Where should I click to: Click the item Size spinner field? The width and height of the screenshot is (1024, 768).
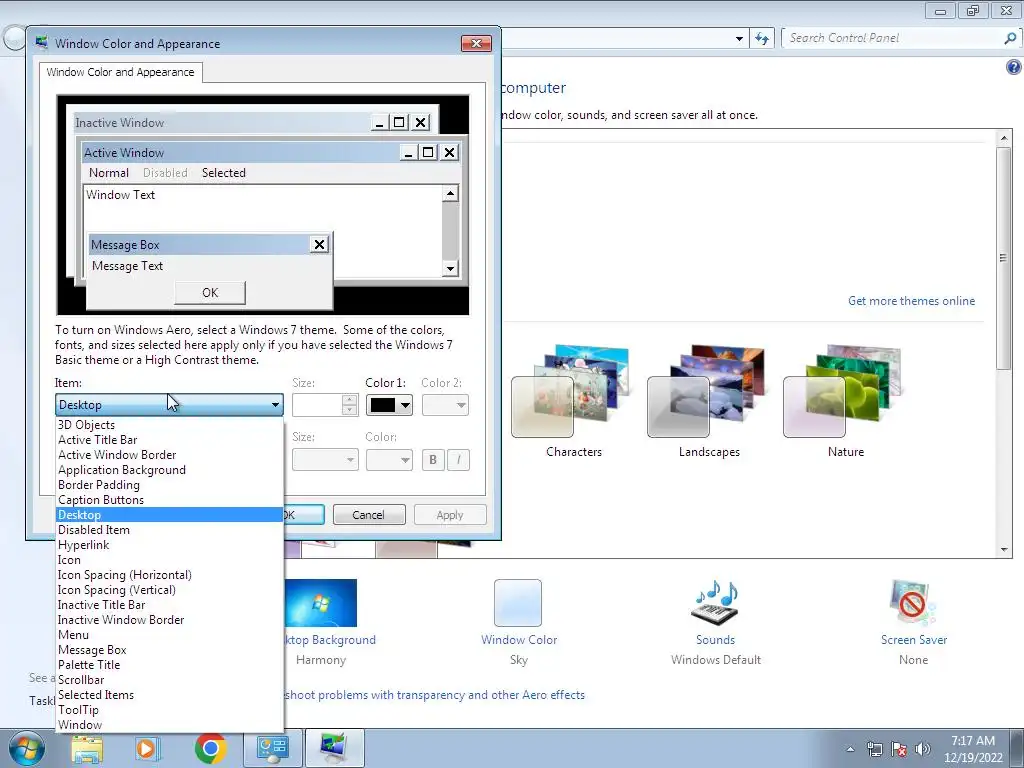(325, 405)
